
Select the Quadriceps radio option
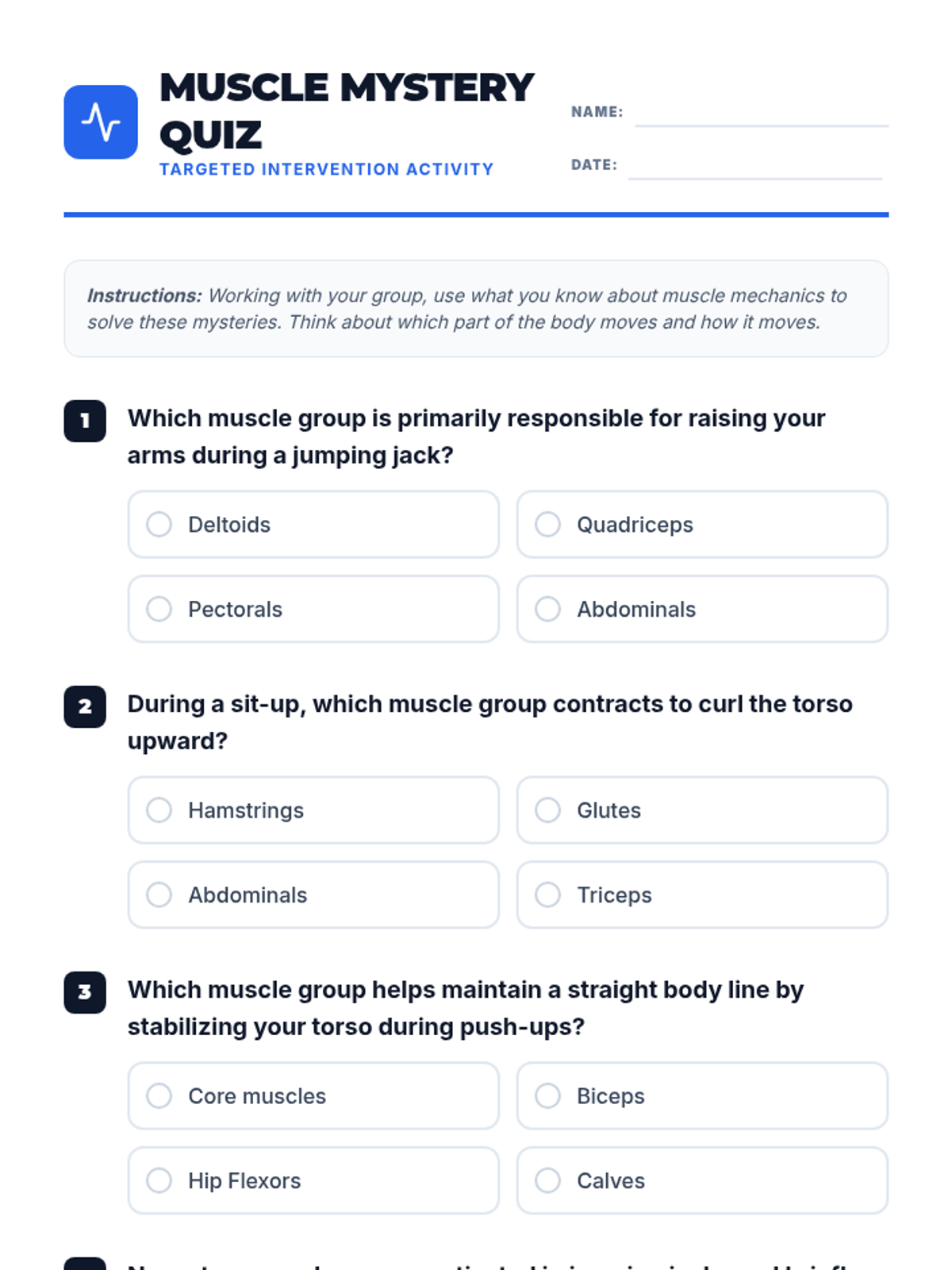[702, 525]
